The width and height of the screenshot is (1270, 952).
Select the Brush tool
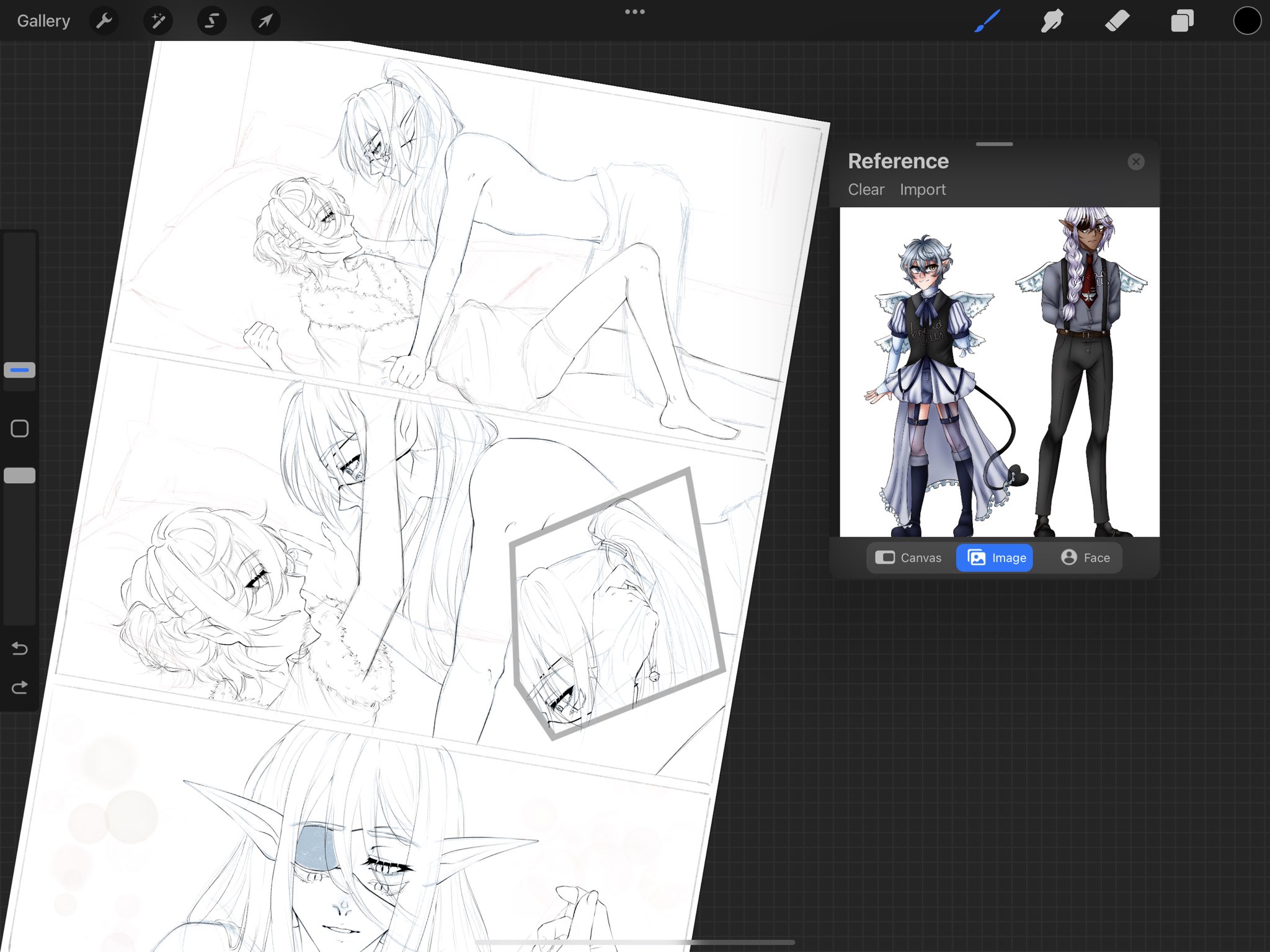(987, 21)
